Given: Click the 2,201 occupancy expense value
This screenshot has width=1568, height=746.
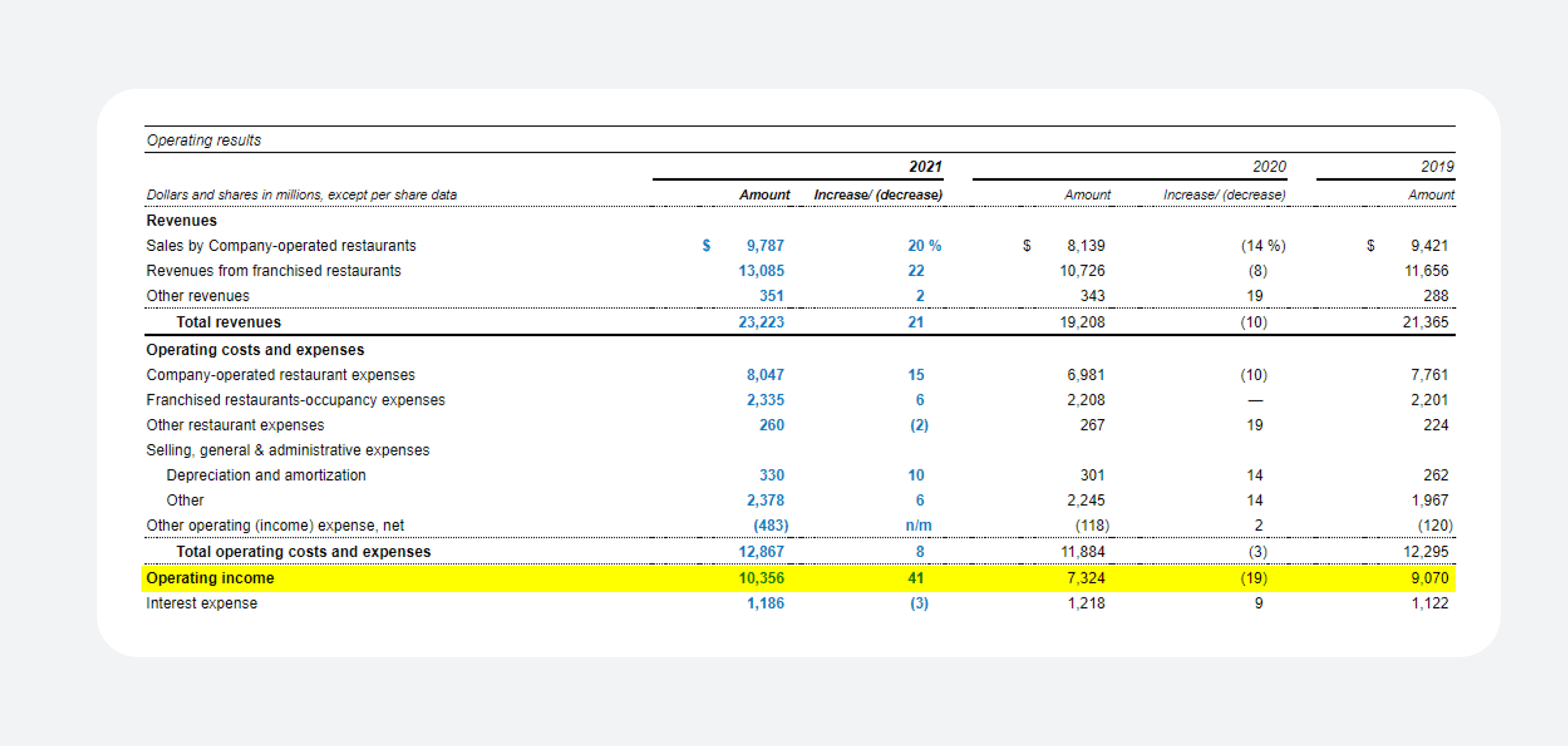Looking at the screenshot, I should tap(1429, 400).
